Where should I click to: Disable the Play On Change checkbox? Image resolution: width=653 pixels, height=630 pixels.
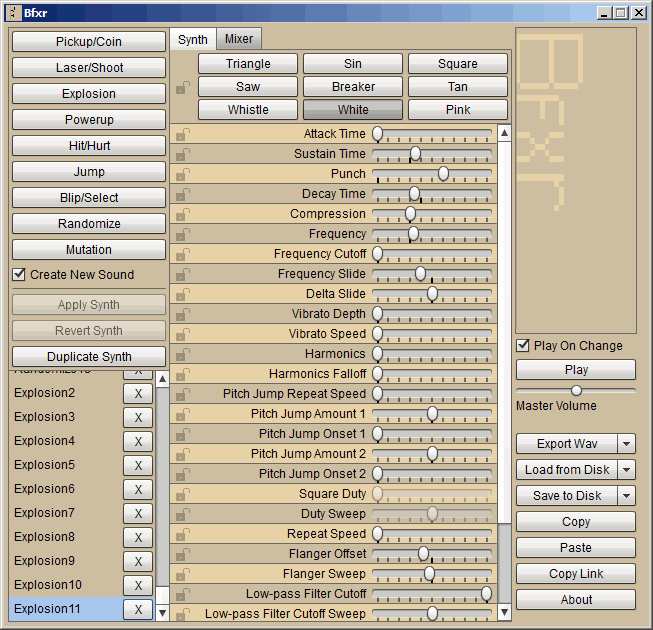523,345
